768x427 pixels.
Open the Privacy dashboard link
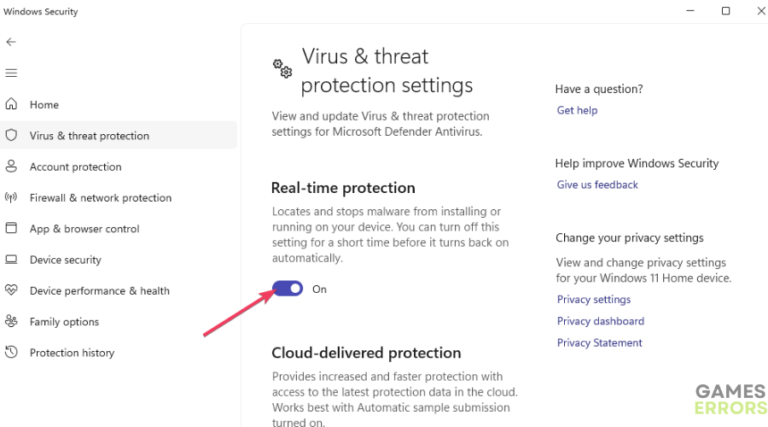pos(600,321)
